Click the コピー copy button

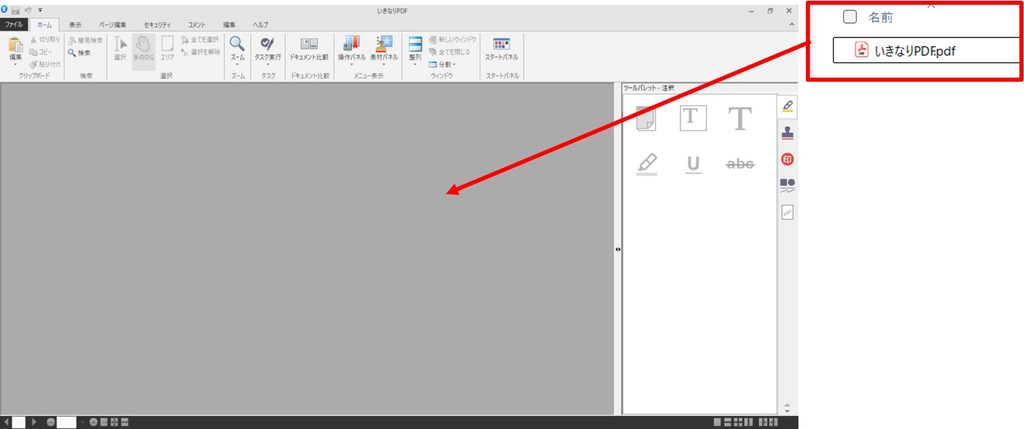(x=41, y=52)
